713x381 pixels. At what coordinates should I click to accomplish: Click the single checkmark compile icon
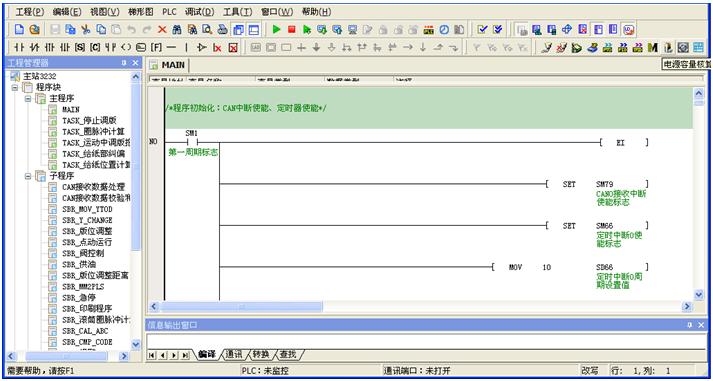point(482,30)
